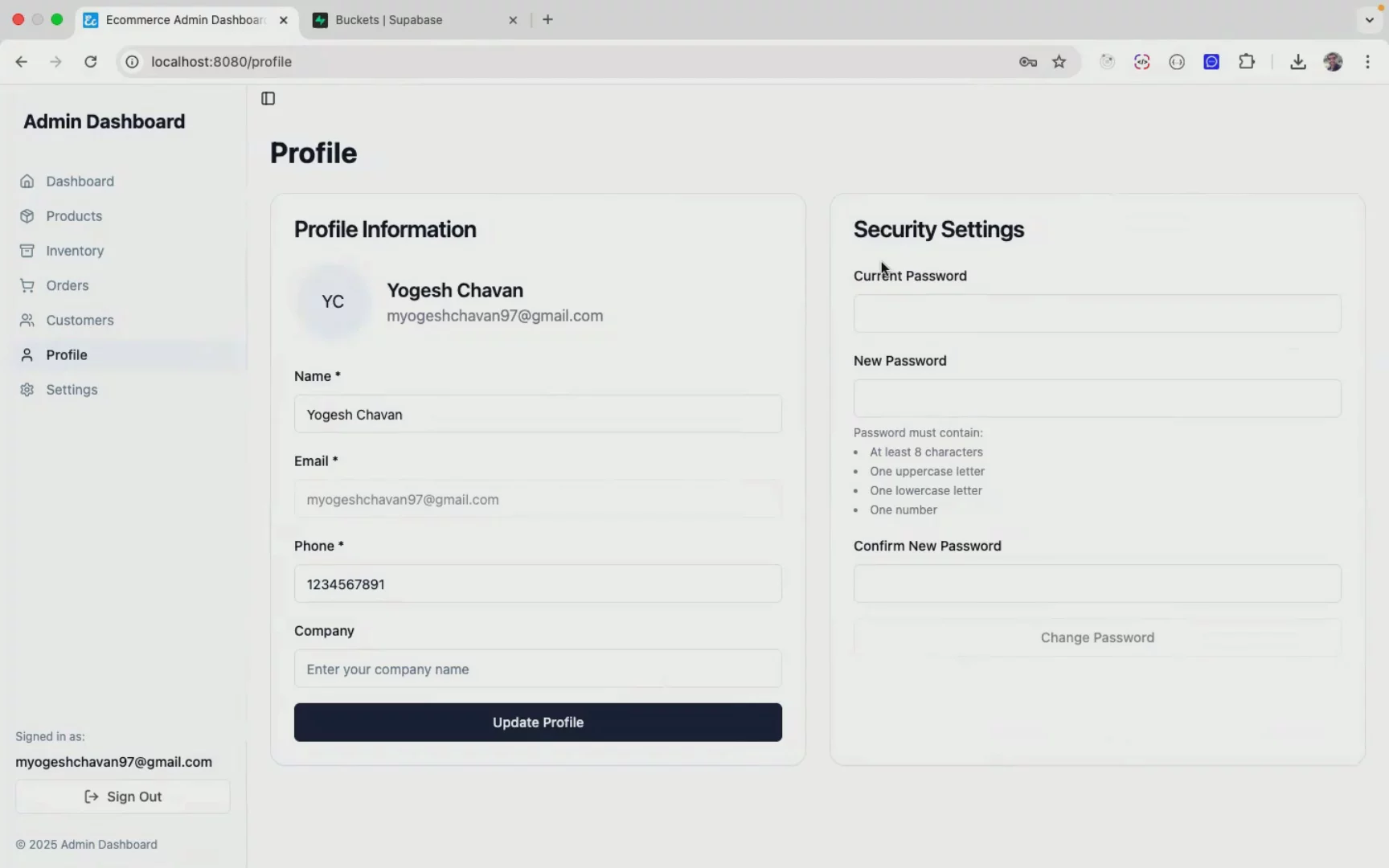Toggle the sidebar collapse icon
Viewport: 1389px width, 868px height.
[x=268, y=98]
